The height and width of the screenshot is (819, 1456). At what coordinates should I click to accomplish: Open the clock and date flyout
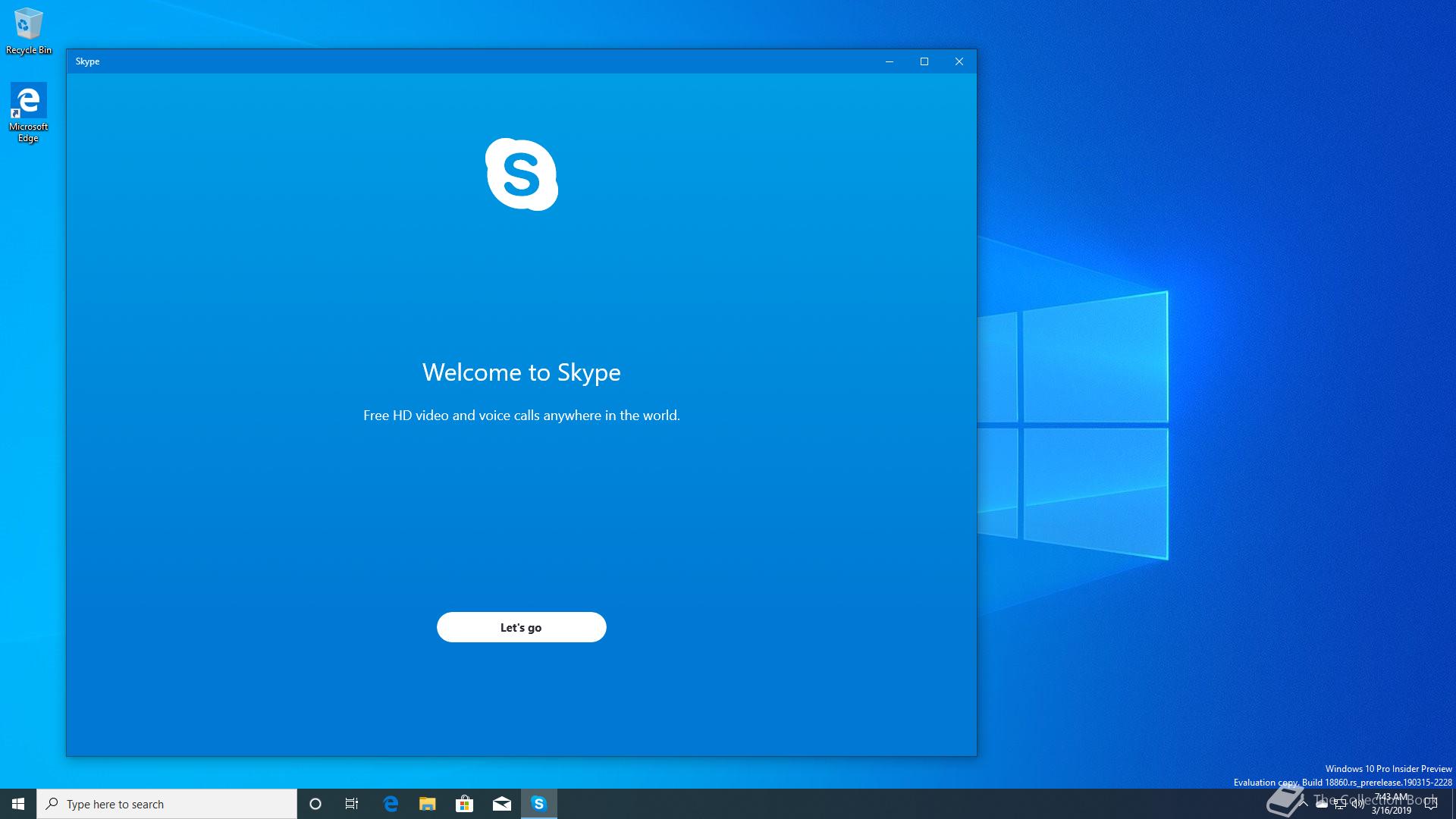(x=1391, y=804)
